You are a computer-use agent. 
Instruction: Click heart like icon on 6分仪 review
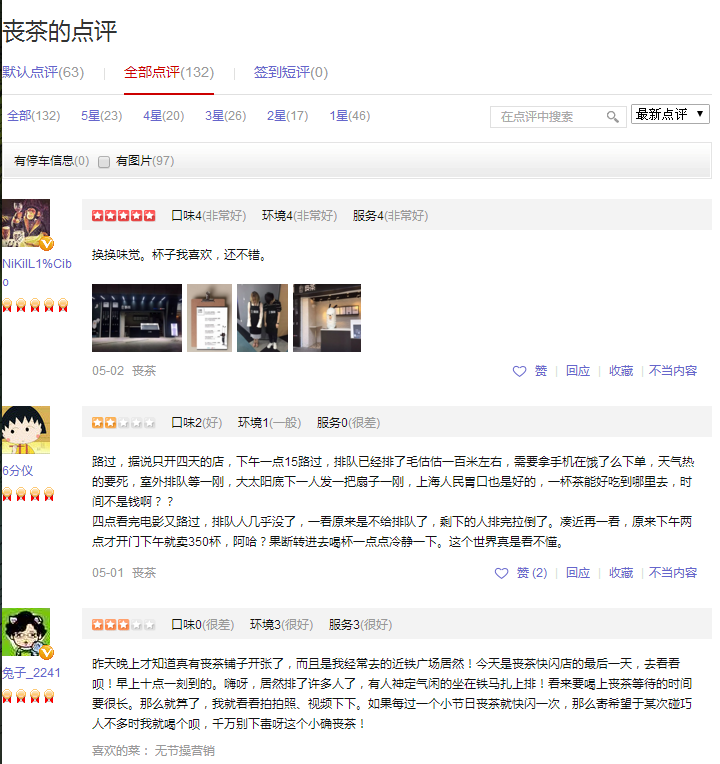tap(501, 573)
